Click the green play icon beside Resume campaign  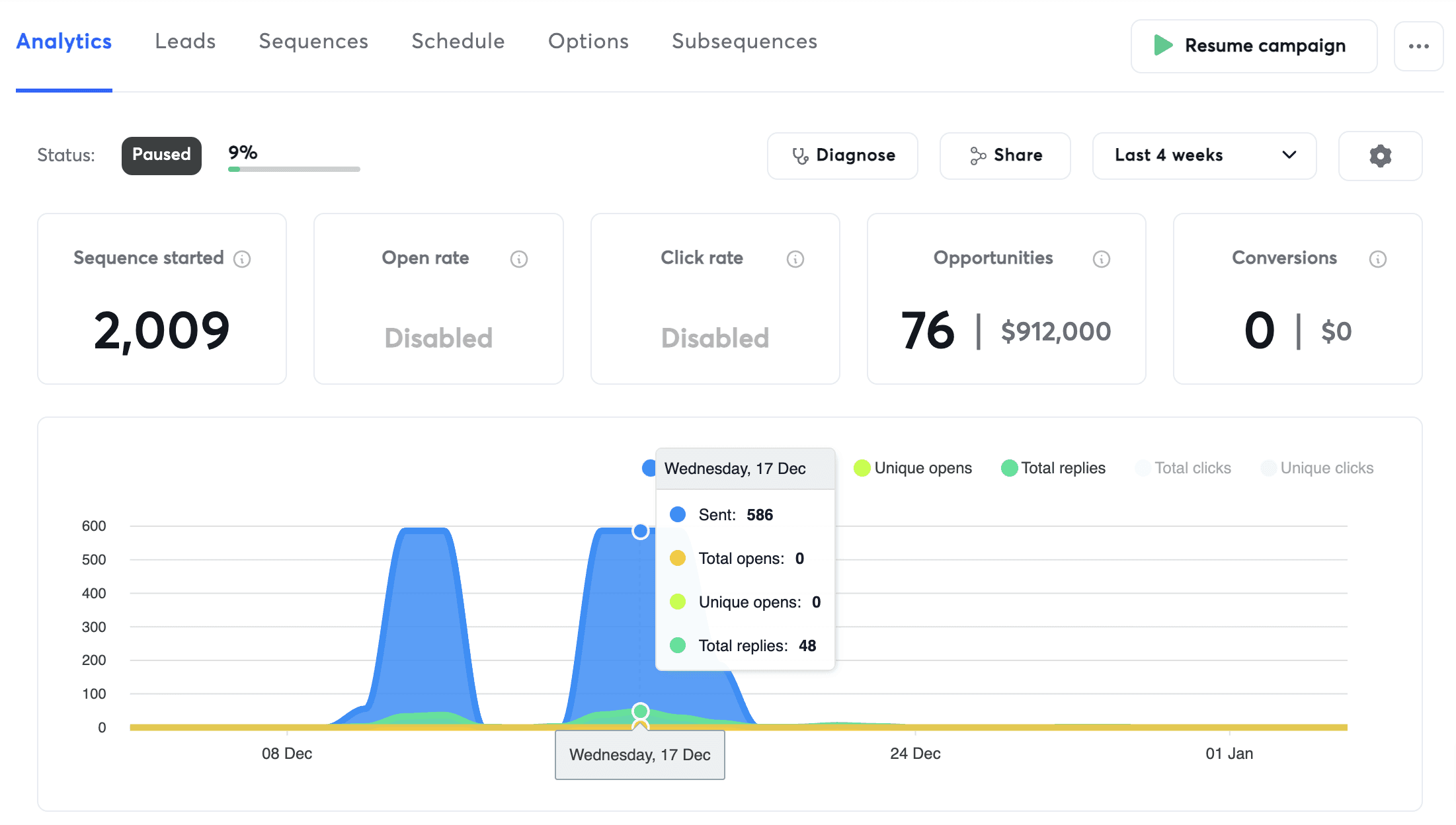[1162, 46]
